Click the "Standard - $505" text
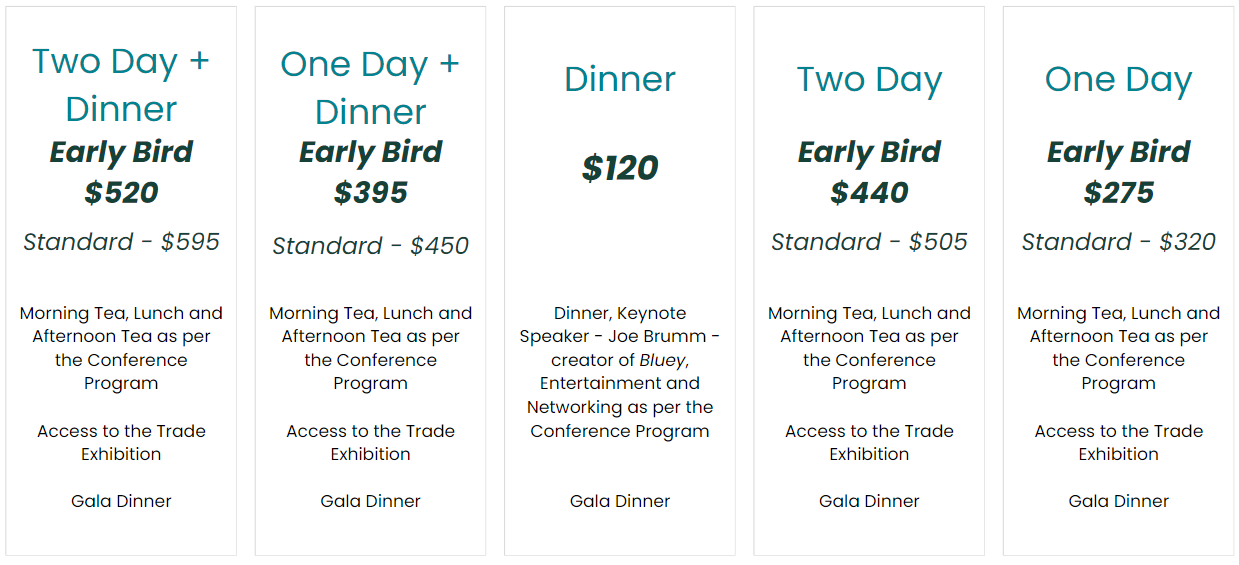The width and height of the screenshot is (1239, 565). [869, 242]
